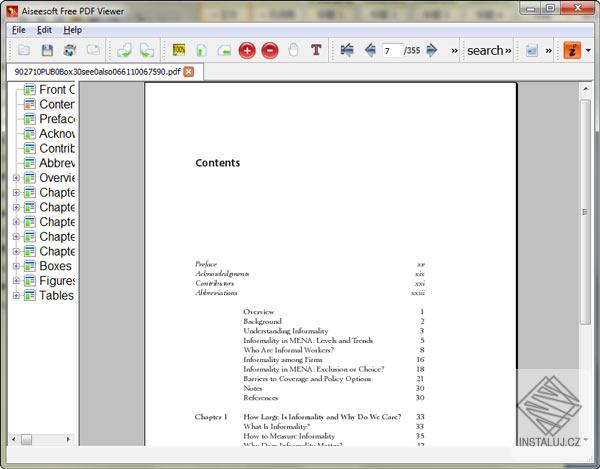Rotate page clockwise with the green arrow icon
Image resolution: width=600 pixels, height=469 pixels.
pyautogui.click(x=147, y=50)
